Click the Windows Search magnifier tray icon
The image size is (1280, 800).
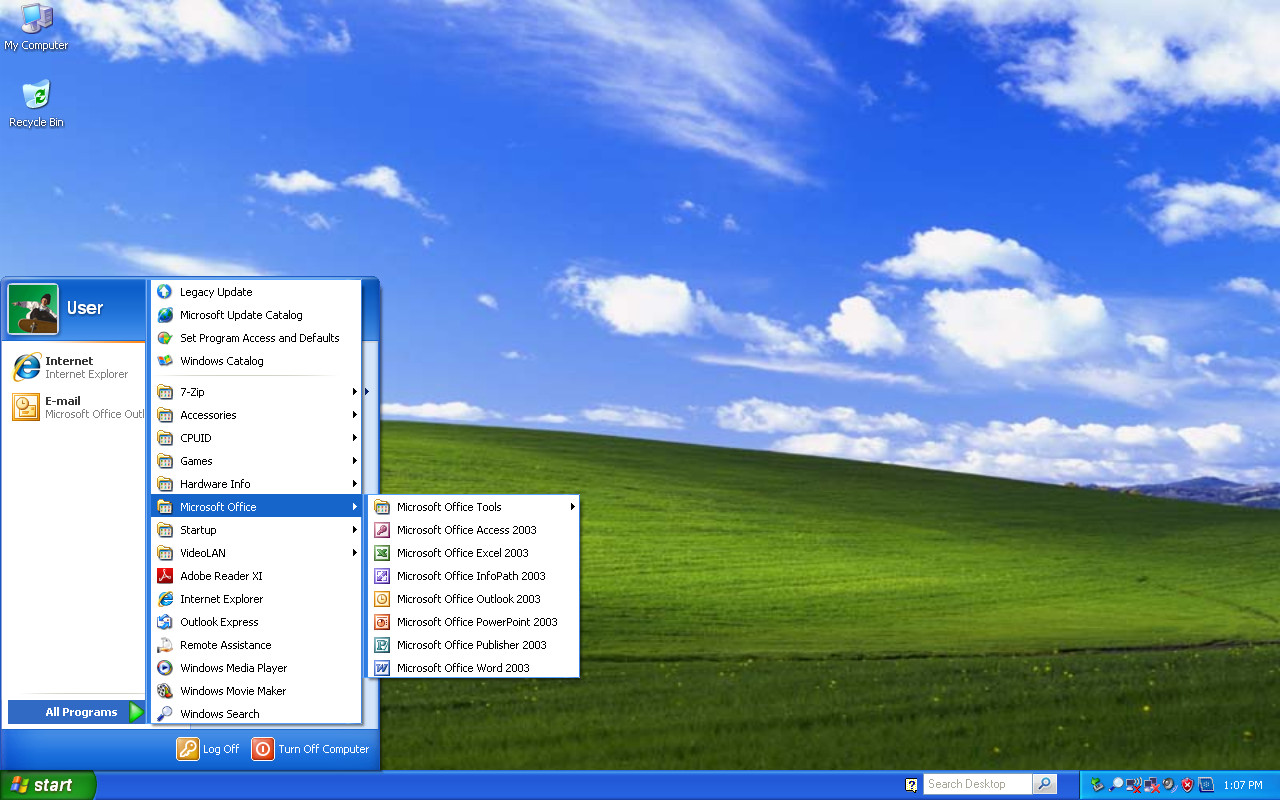pos(1116,785)
